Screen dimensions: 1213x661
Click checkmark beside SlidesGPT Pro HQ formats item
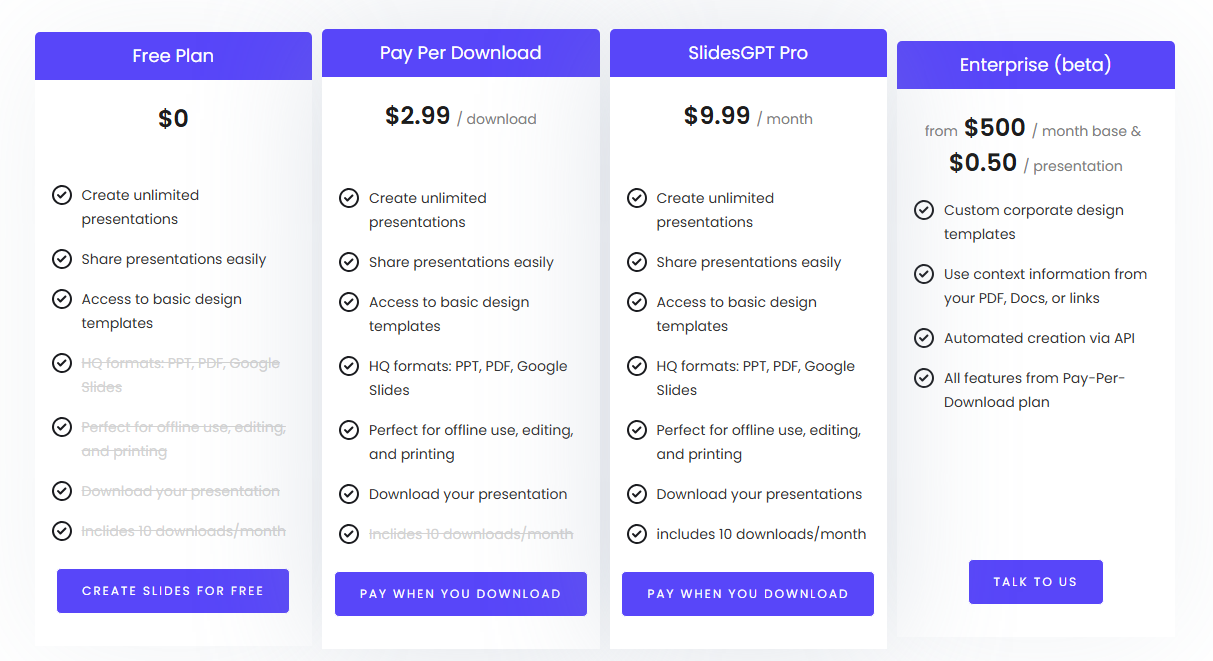point(637,366)
